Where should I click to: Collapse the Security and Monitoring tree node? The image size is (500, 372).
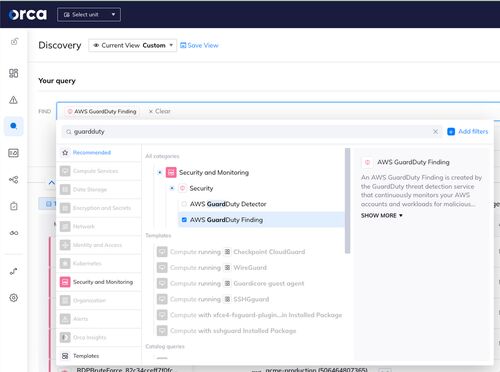click(x=160, y=172)
